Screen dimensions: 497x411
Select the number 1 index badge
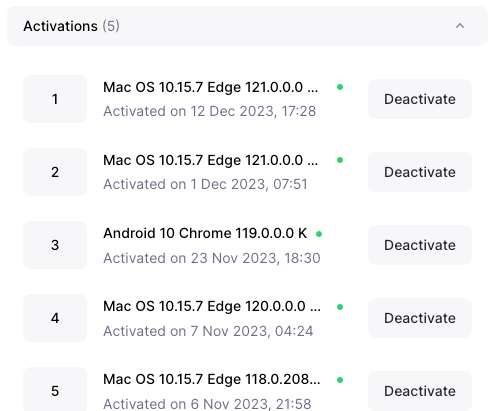pyautogui.click(x=55, y=99)
